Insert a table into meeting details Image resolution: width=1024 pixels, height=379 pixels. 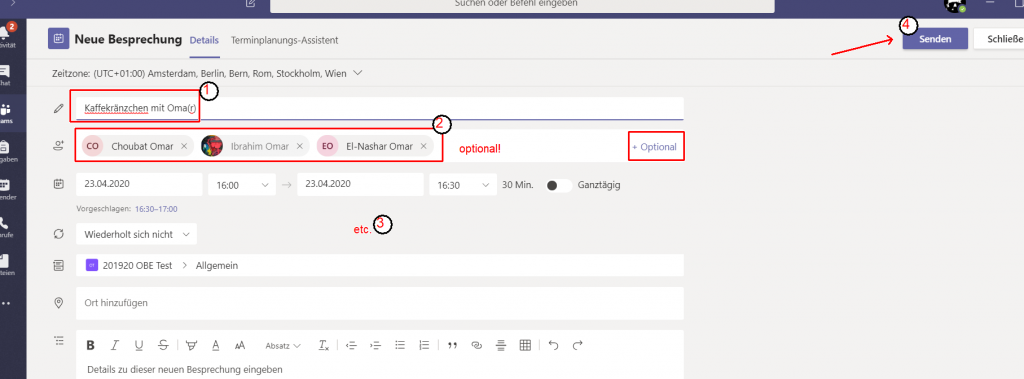[x=525, y=345]
